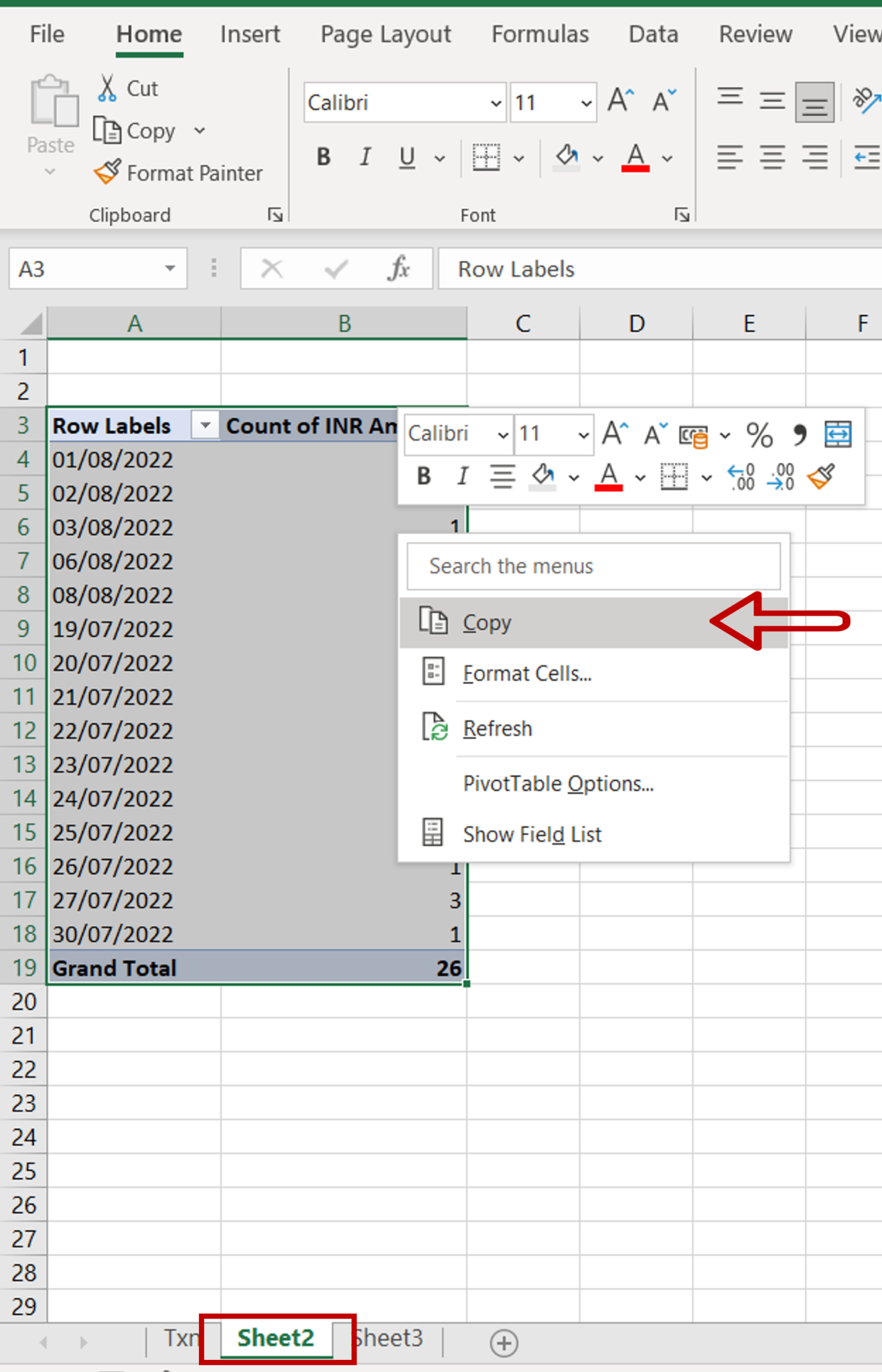Switch to the Insert ribbon tab

pyautogui.click(x=250, y=34)
